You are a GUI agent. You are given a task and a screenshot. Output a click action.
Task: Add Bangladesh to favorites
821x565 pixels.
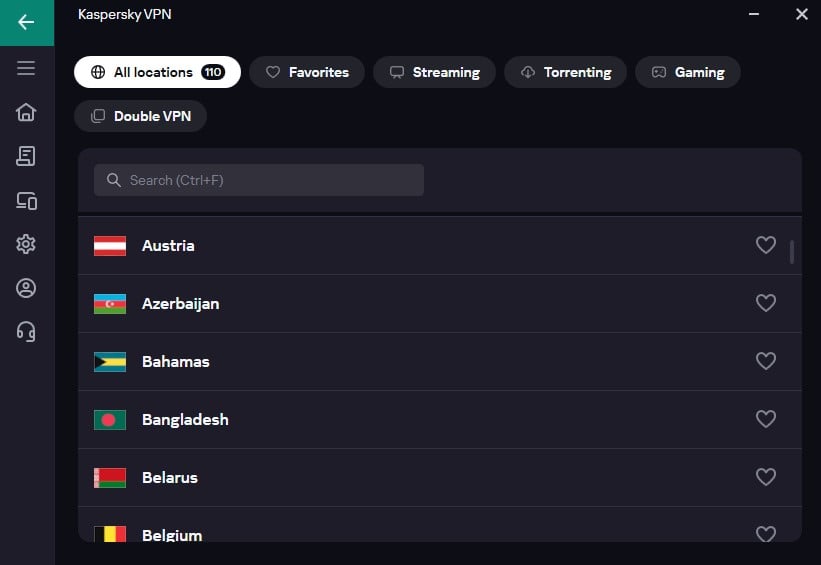pyautogui.click(x=765, y=419)
